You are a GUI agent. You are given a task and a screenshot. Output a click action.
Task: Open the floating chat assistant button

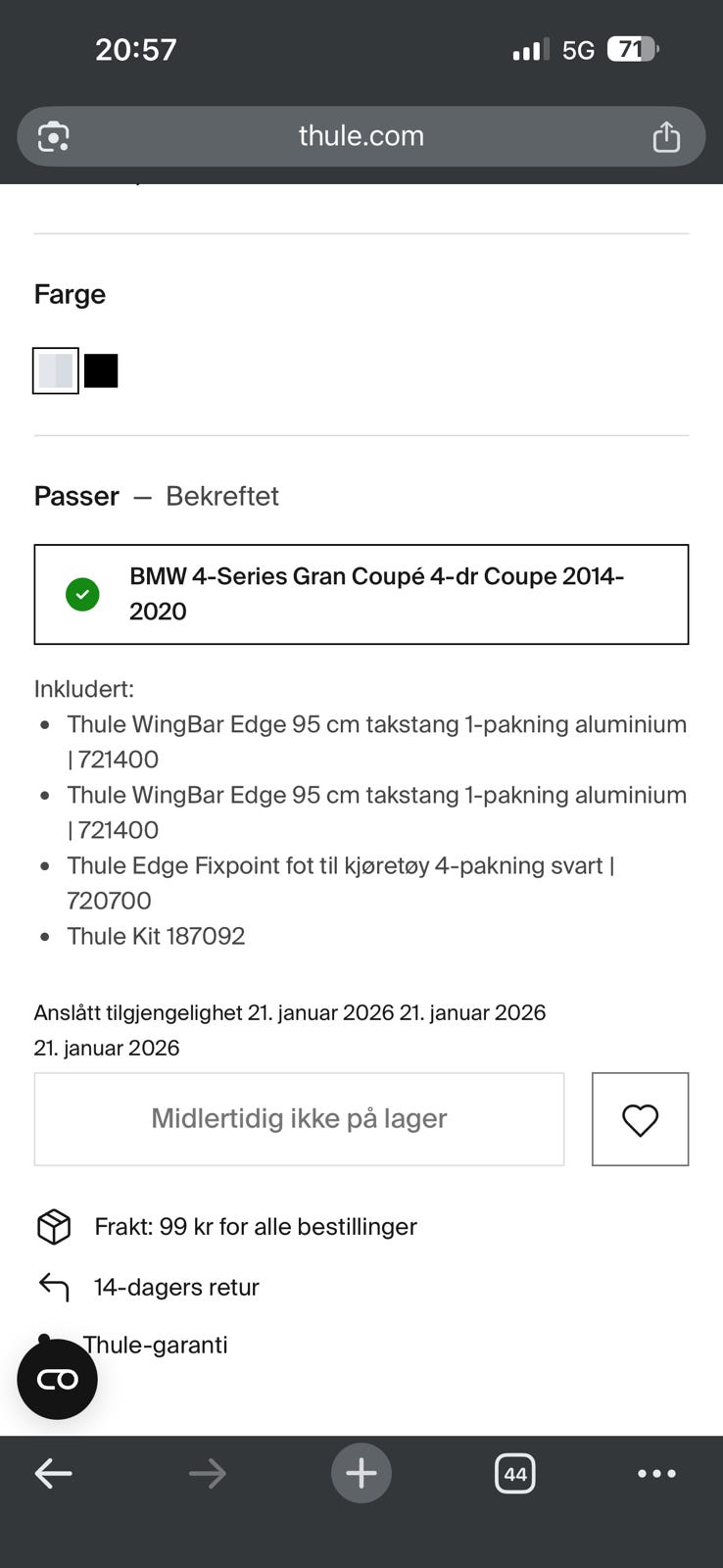click(x=57, y=1379)
